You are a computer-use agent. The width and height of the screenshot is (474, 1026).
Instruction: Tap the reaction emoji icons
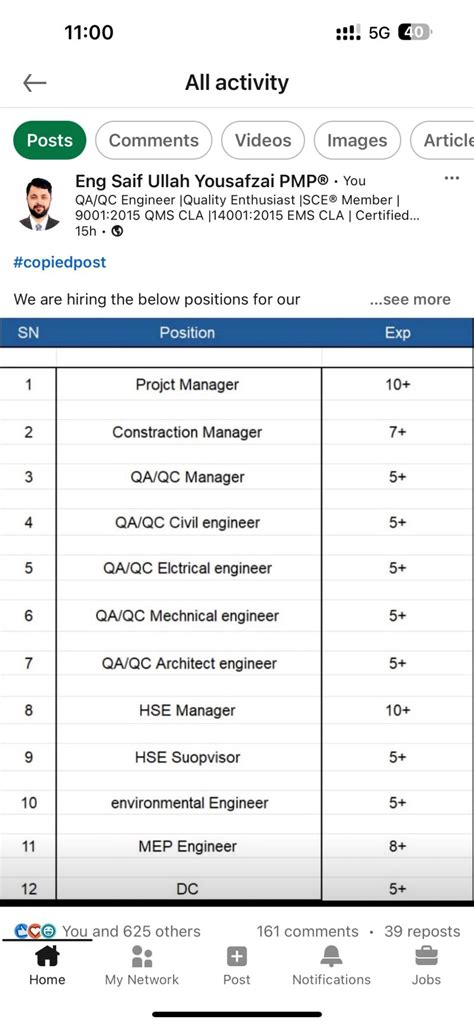click(35, 930)
